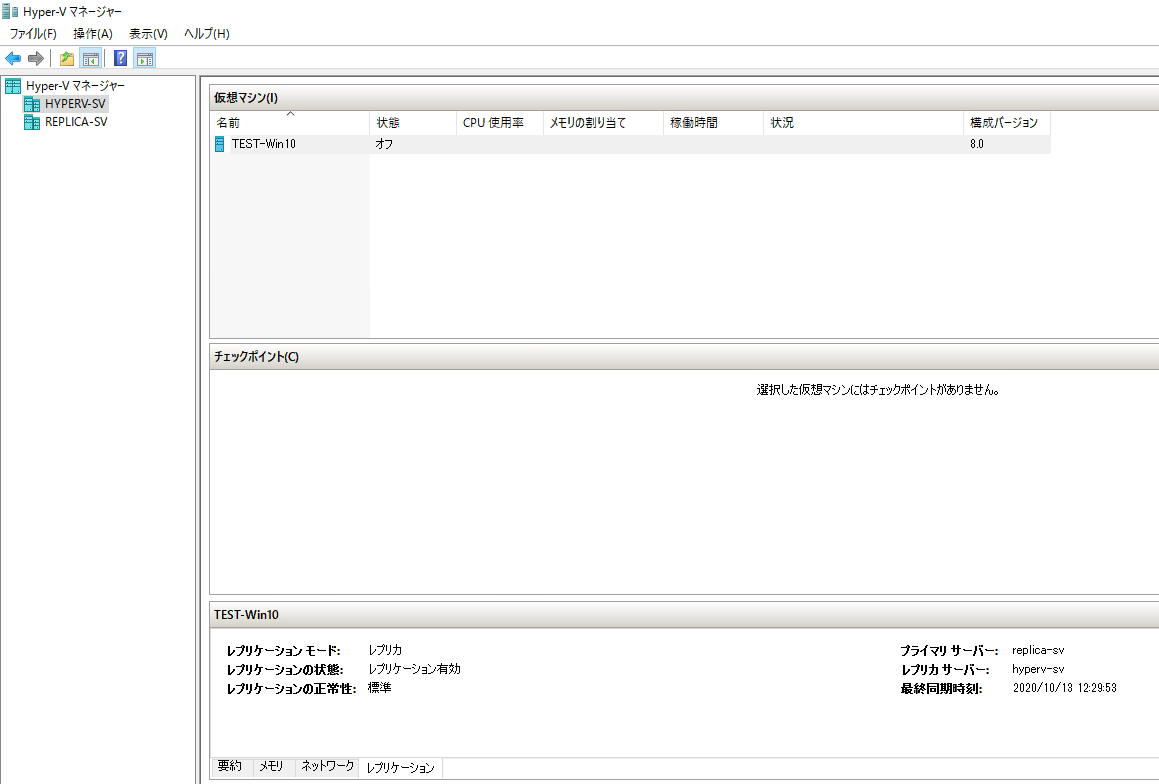This screenshot has height=784, width=1159.
Task: Click the レプリケーション モード label
Action: click(x=284, y=651)
